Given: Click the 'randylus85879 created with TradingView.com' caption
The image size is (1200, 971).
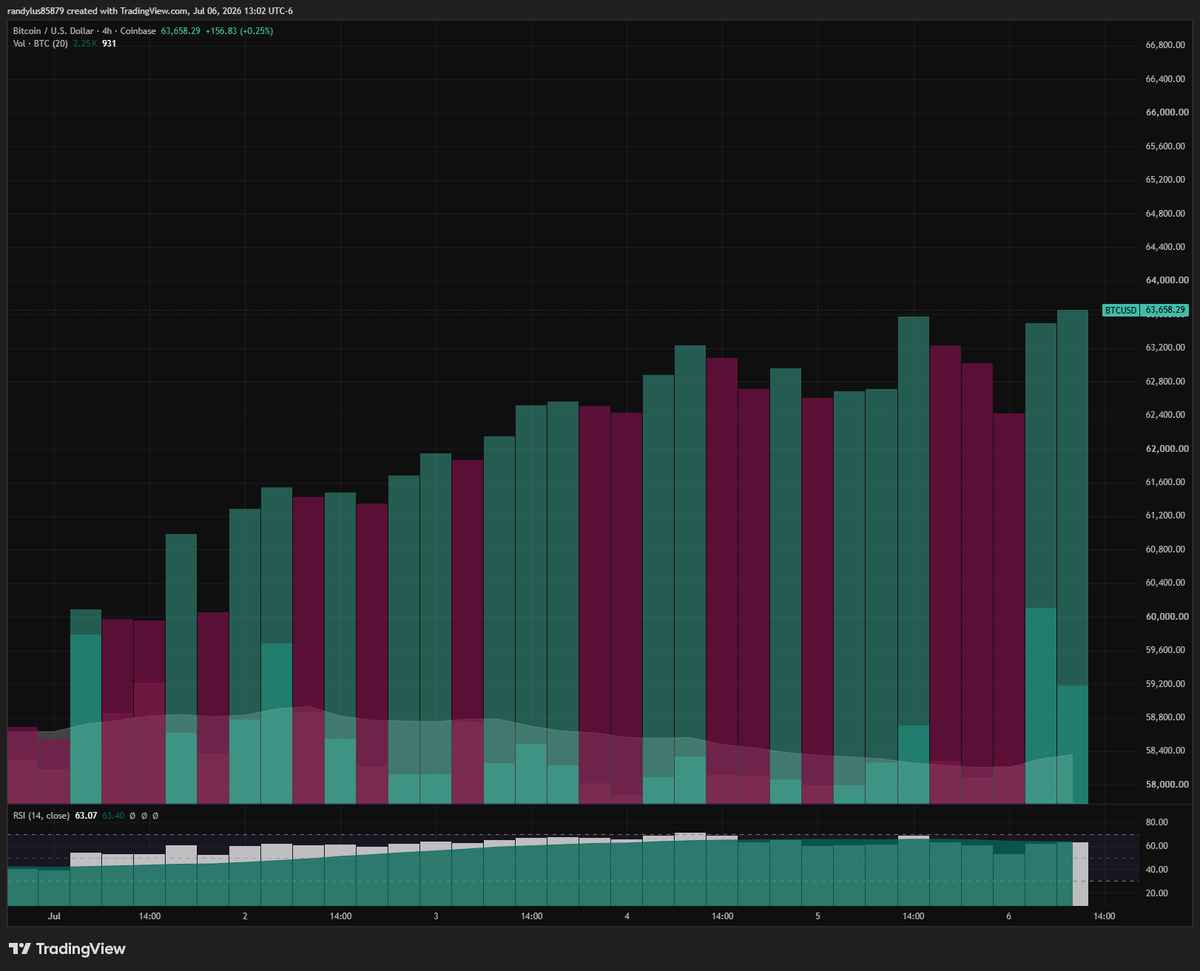Looking at the screenshot, I should coord(99,10).
